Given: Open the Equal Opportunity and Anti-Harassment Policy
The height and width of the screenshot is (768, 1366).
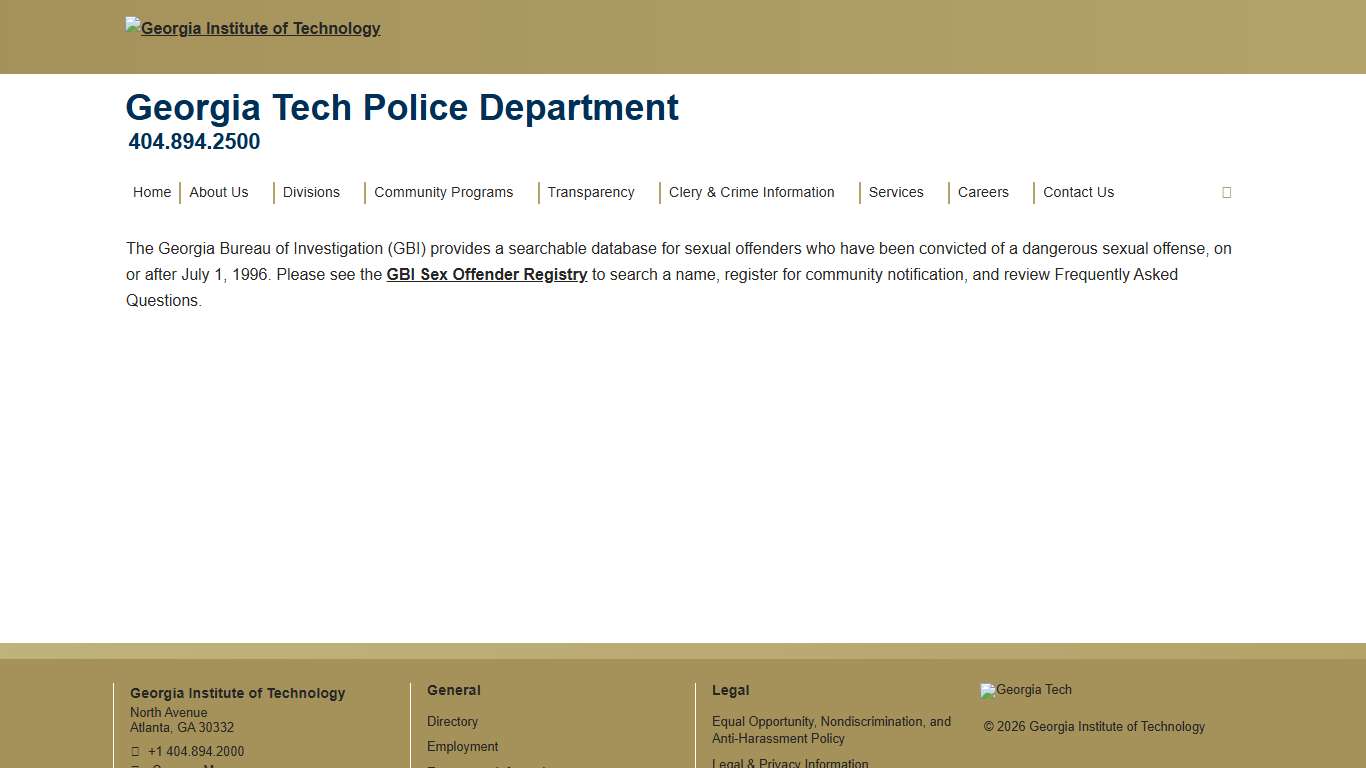Looking at the screenshot, I should tap(831, 730).
